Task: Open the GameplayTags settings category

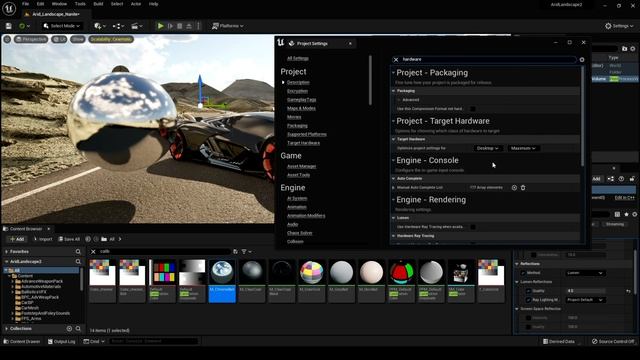Action: tap(301, 100)
